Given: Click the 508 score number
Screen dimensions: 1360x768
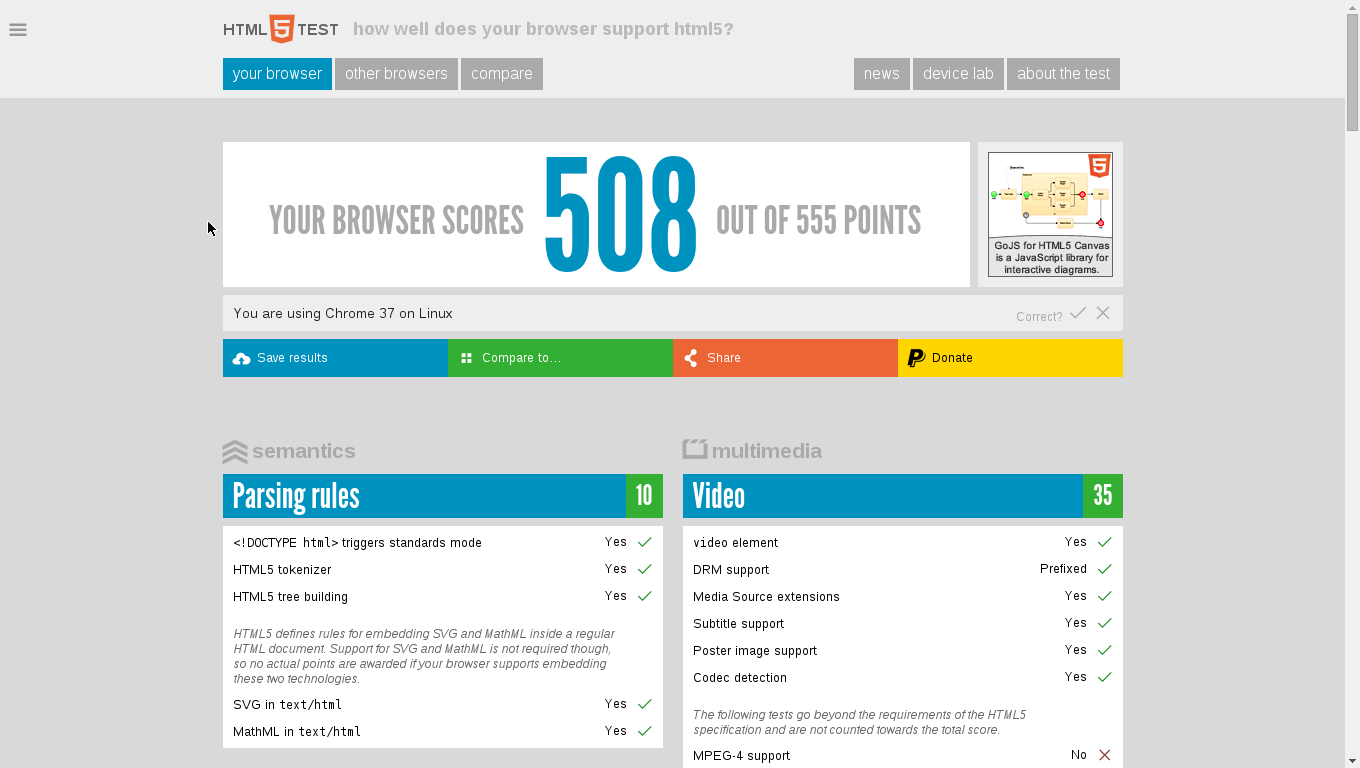Looking at the screenshot, I should click(620, 215).
